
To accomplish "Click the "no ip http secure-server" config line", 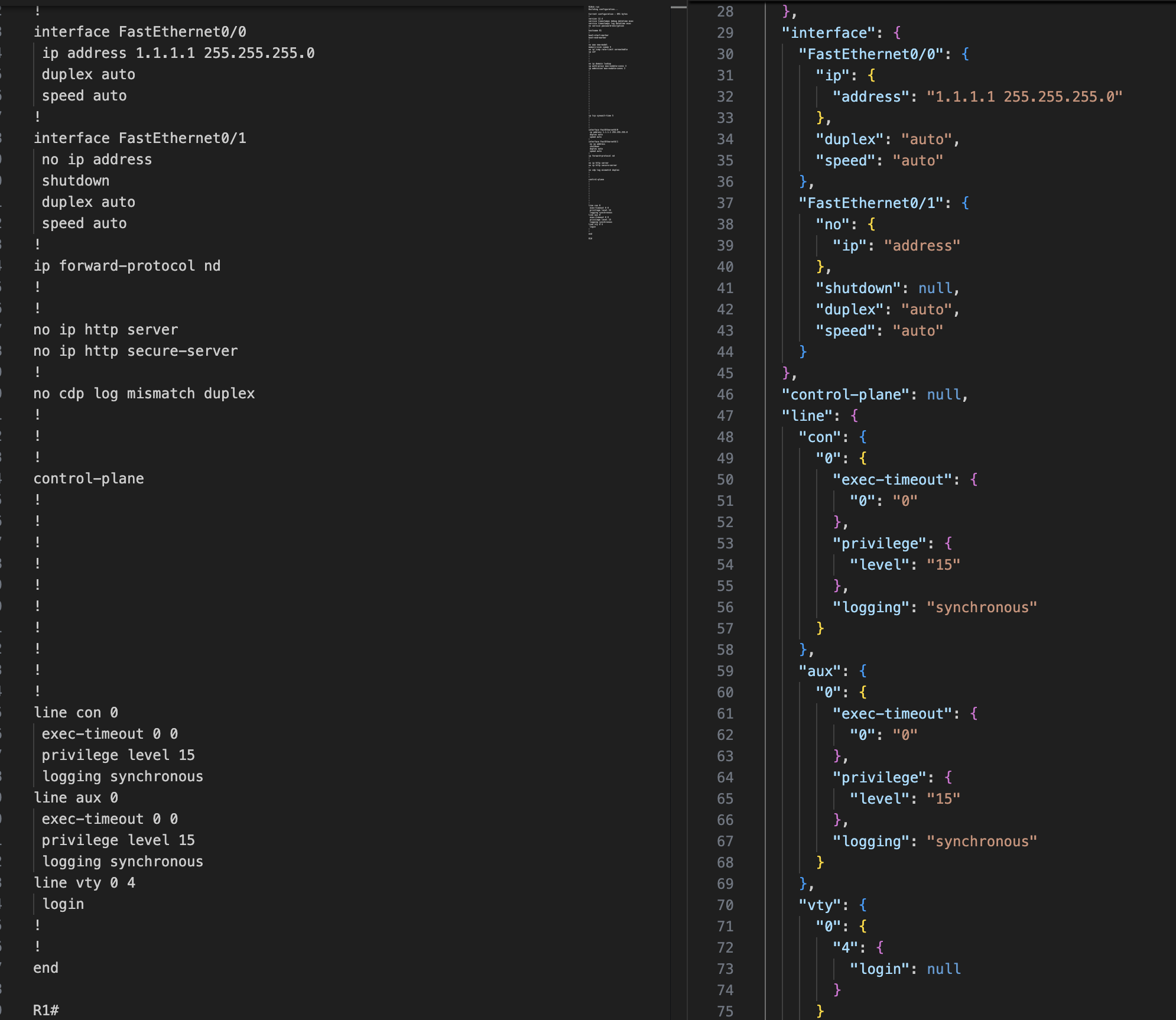I will click(135, 350).
